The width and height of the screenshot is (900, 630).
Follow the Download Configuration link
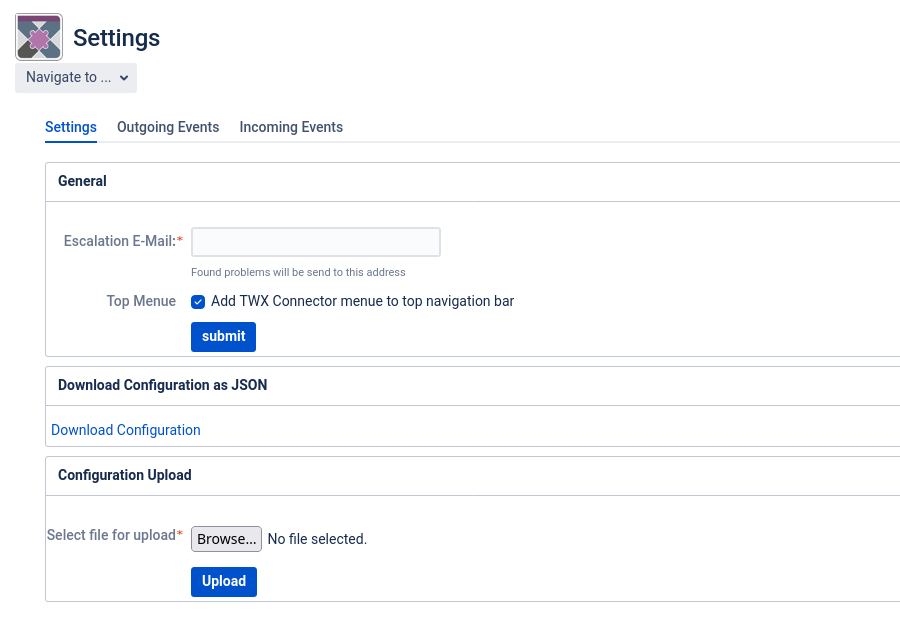[126, 430]
